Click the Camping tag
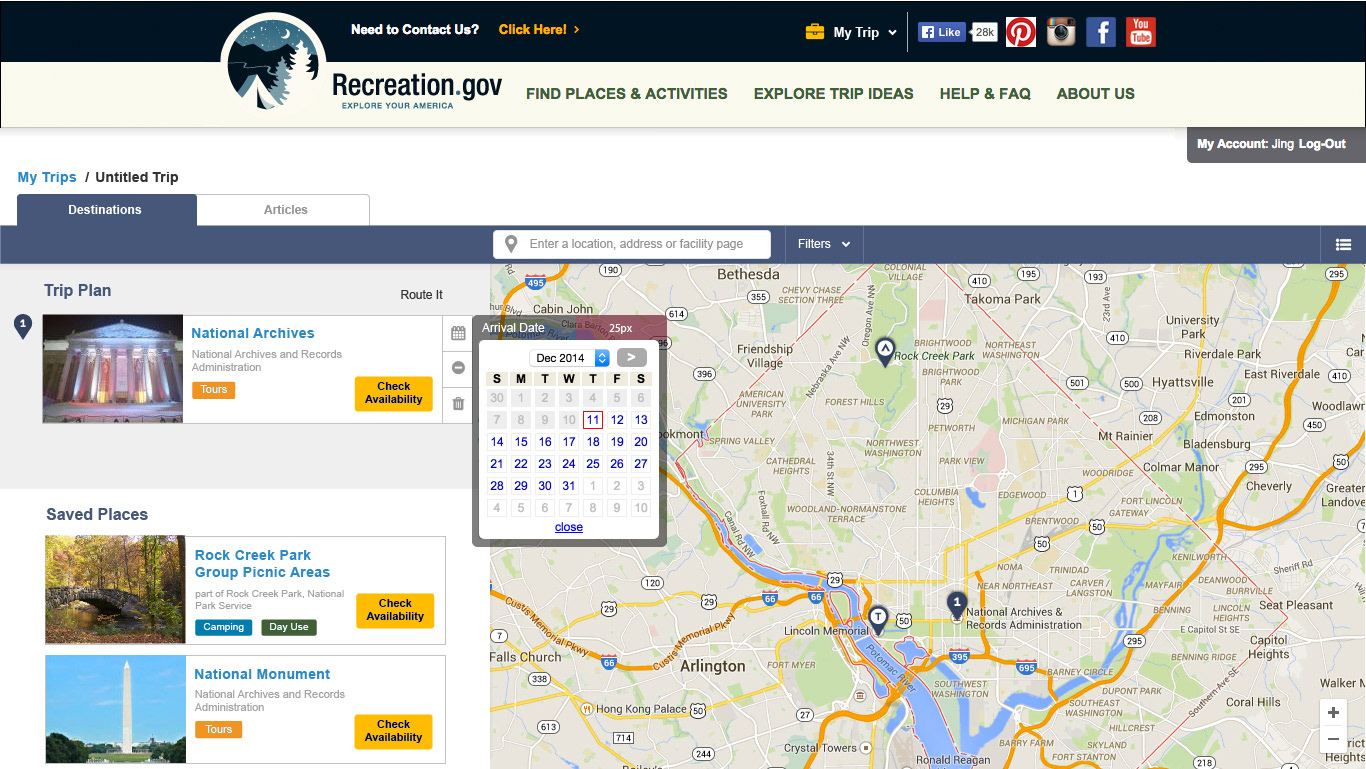The height and width of the screenshot is (769, 1366). 224,627
